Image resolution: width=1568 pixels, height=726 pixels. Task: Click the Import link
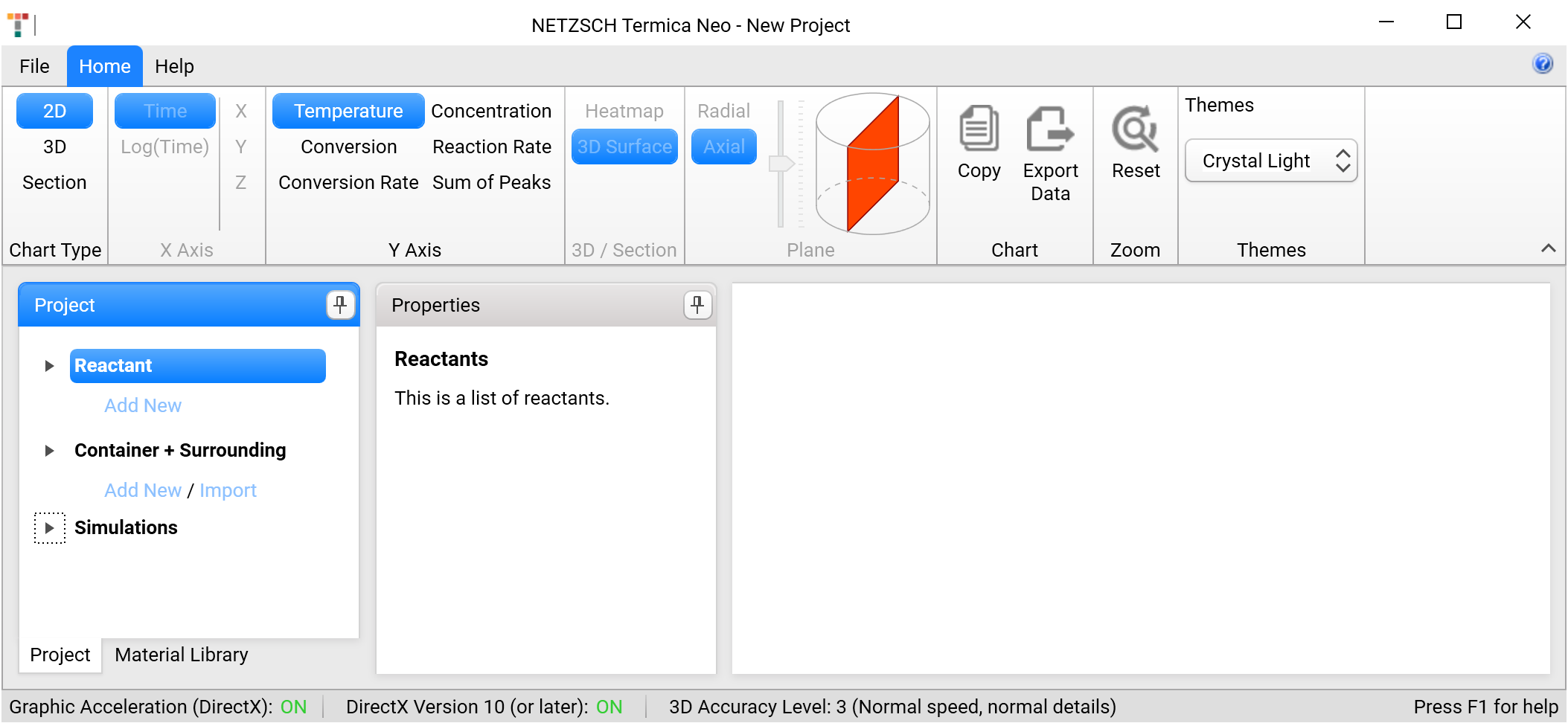click(228, 490)
